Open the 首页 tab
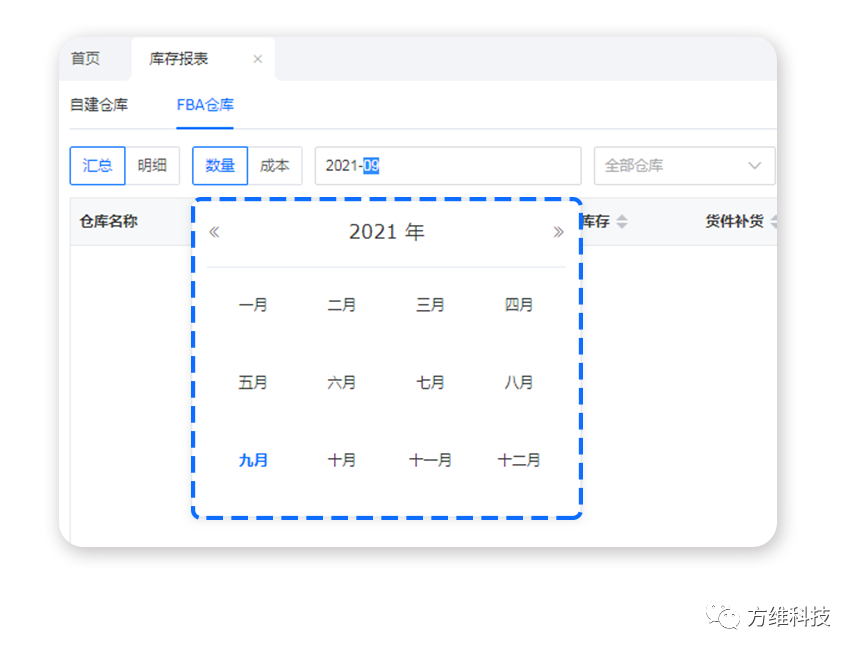 (x=85, y=59)
